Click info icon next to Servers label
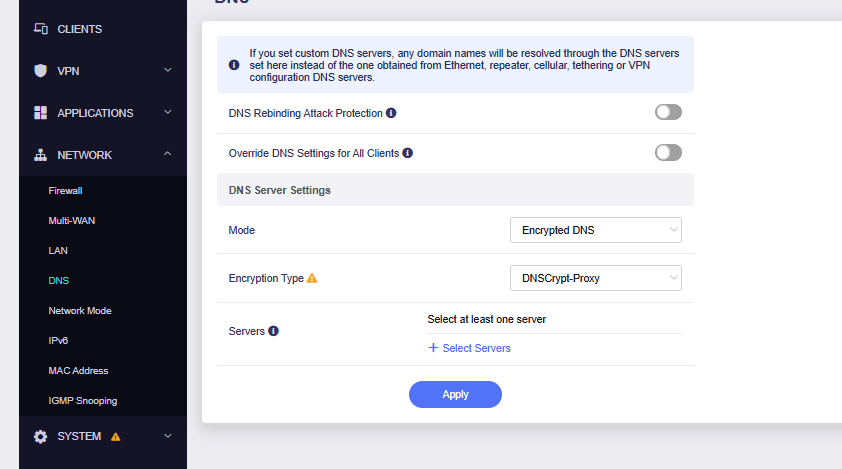Viewport: 842px width, 469px height. point(273,331)
